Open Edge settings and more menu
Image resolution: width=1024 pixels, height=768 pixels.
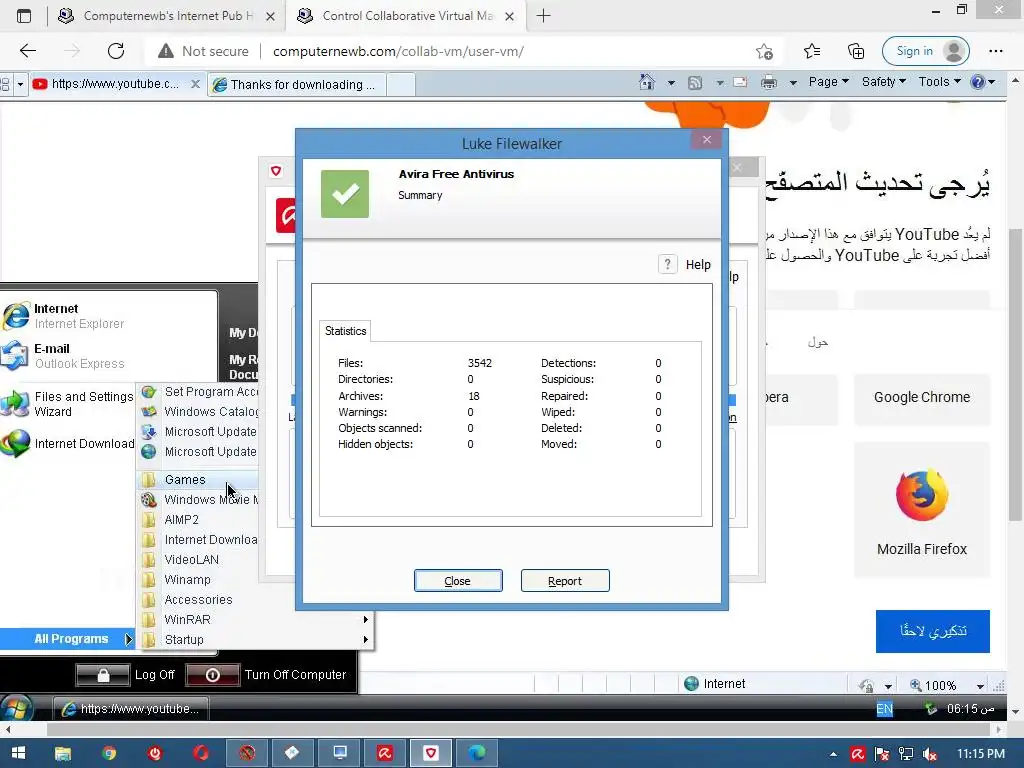click(995, 51)
